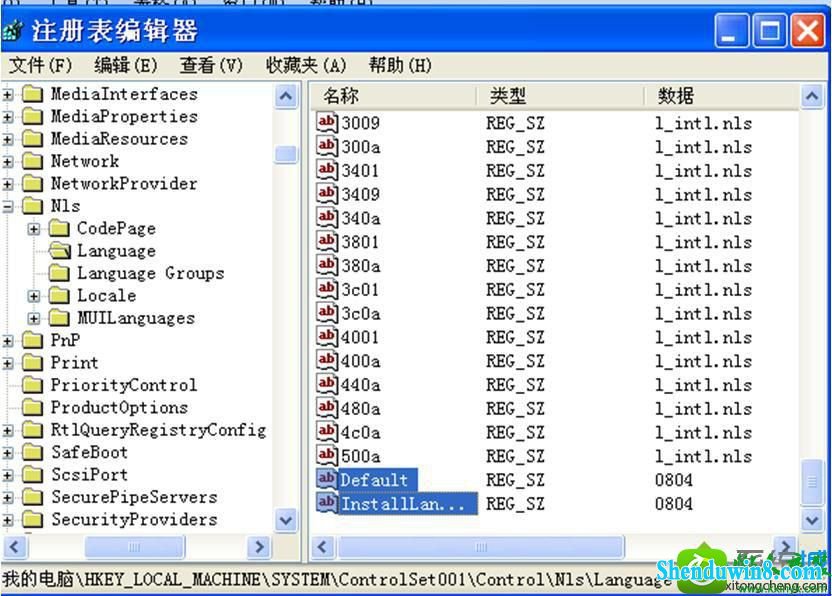Click the tree pane scroll left arrow
832x596 pixels.
point(14,547)
